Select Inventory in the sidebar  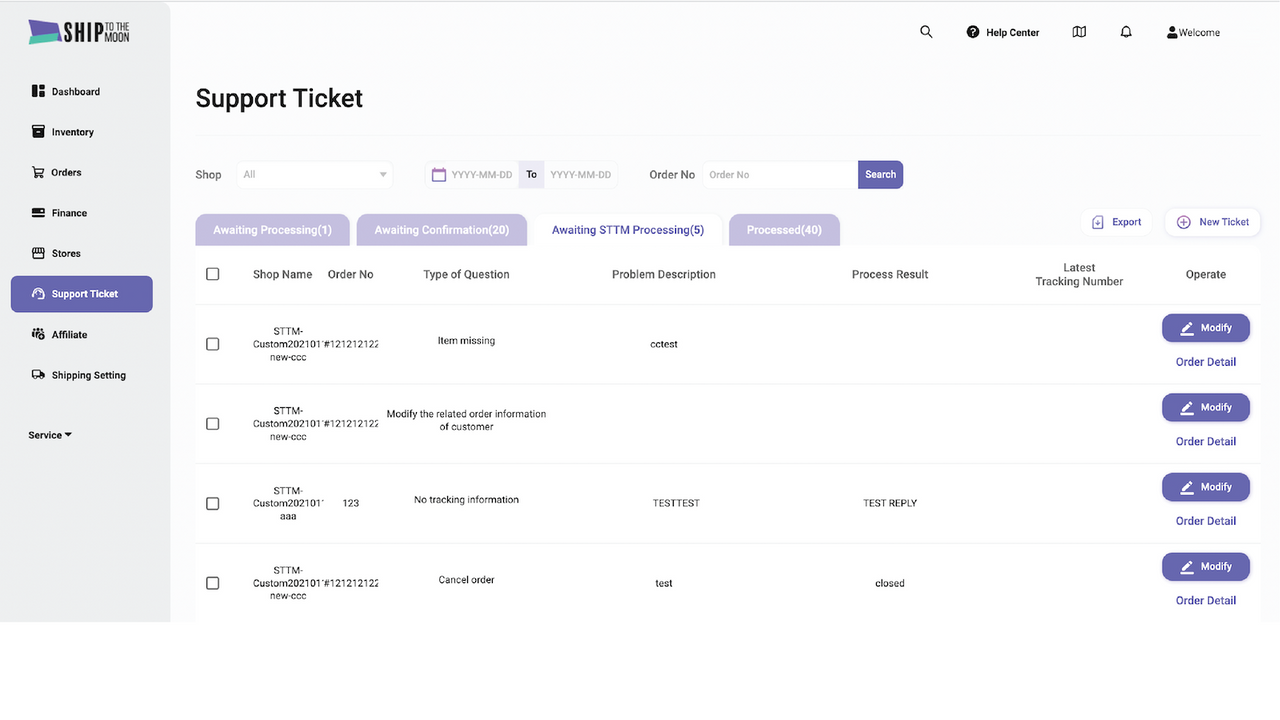tap(70, 131)
